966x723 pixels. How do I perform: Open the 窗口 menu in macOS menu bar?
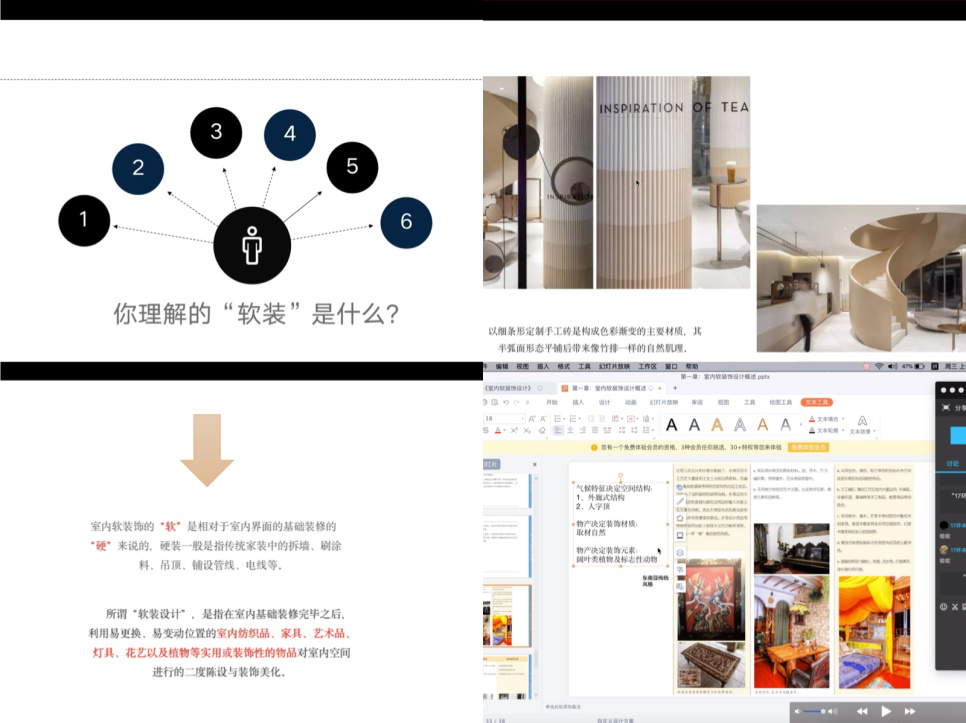point(672,366)
